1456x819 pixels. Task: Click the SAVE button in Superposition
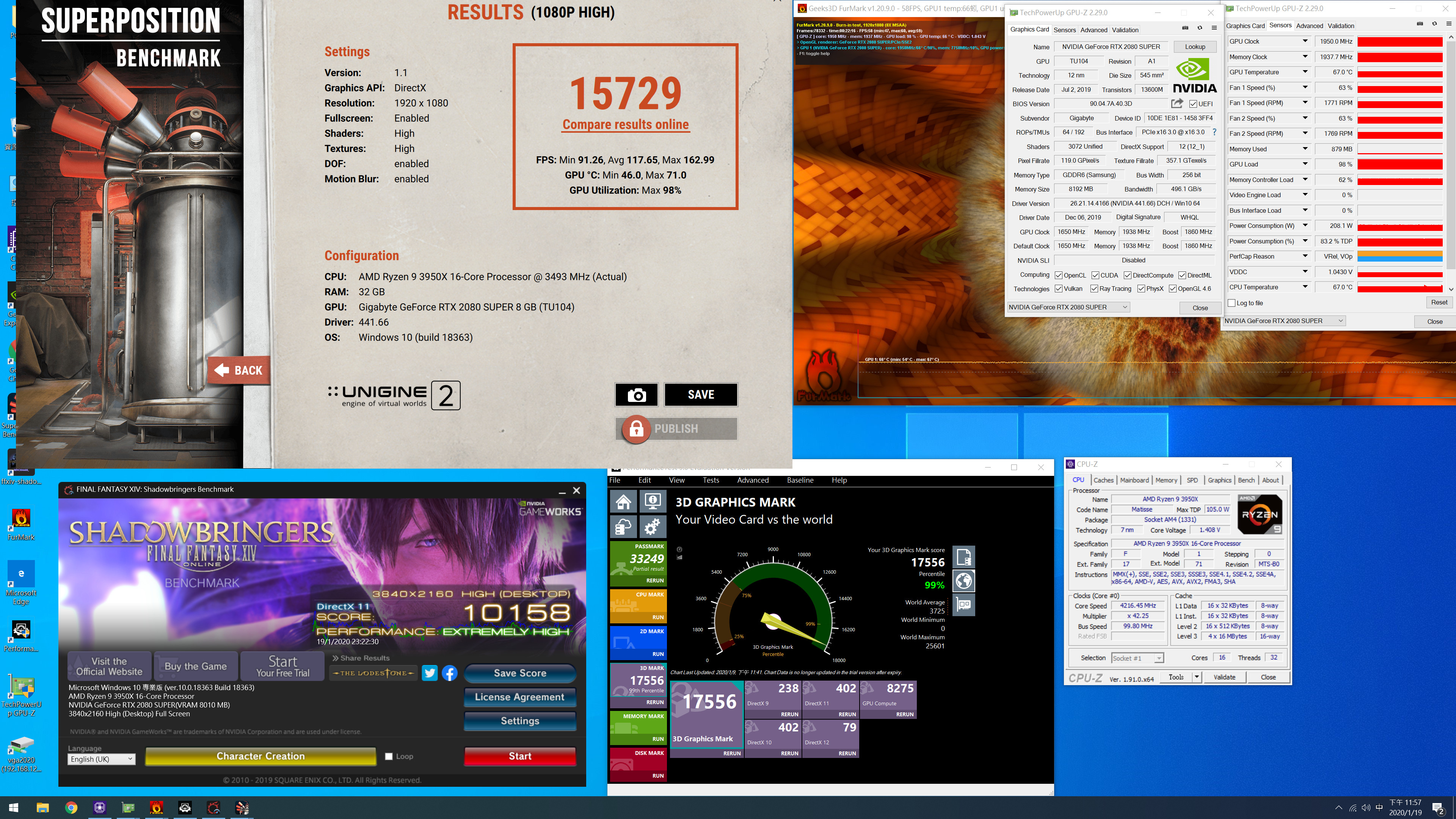tap(701, 394)
